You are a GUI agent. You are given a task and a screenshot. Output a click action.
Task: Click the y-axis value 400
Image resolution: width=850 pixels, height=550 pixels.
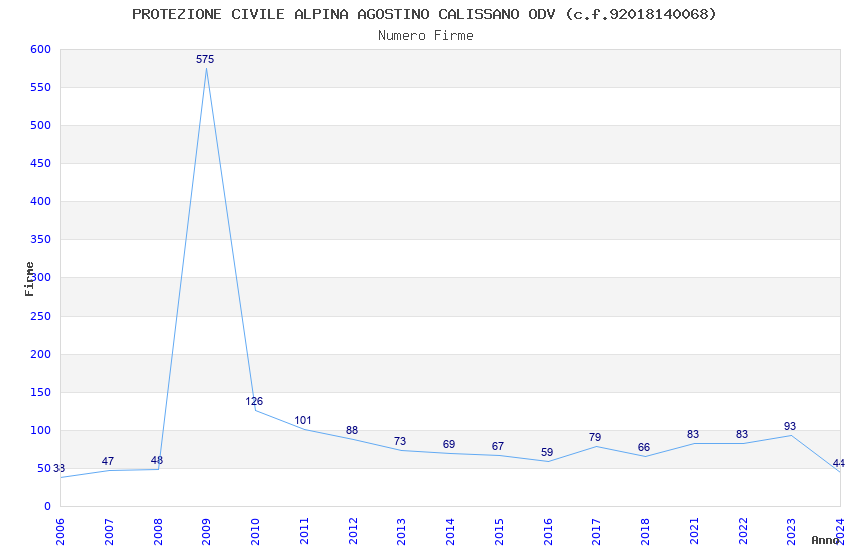point(41,201)
